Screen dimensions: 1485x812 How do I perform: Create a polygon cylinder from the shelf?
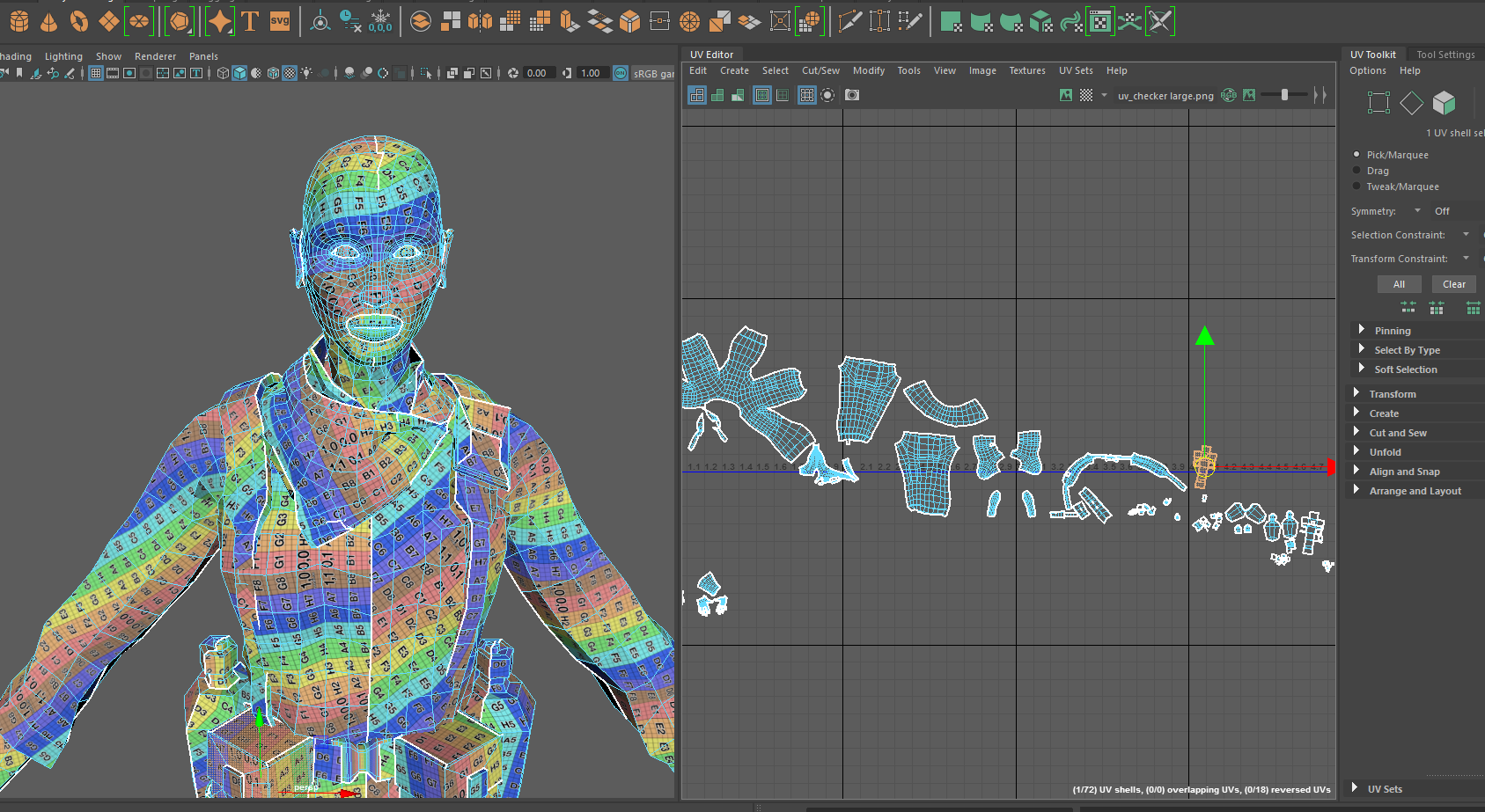point(19,21)
